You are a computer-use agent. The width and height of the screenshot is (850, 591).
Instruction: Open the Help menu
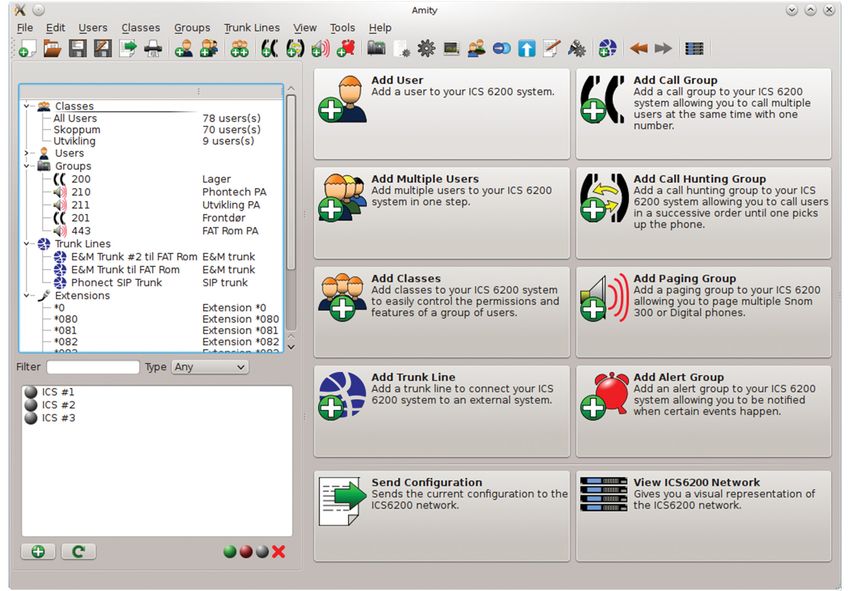coord(380,28)
